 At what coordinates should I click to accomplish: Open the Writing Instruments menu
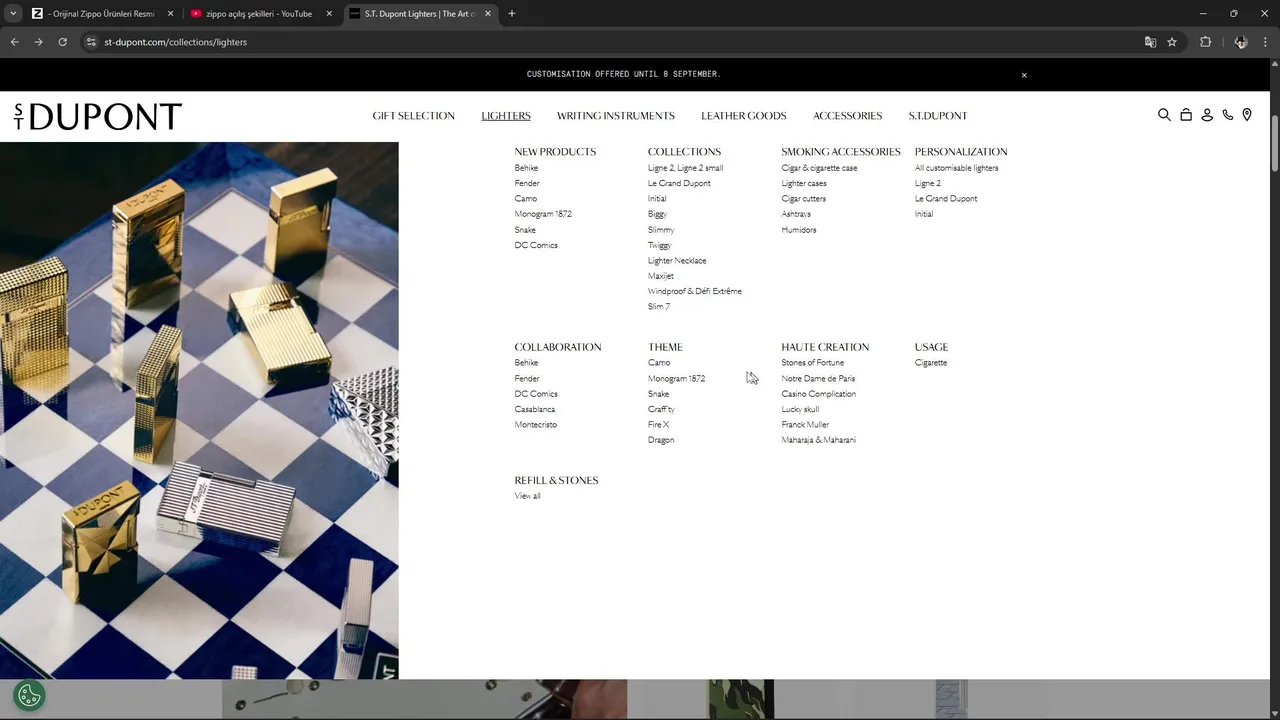click(616, 116)
